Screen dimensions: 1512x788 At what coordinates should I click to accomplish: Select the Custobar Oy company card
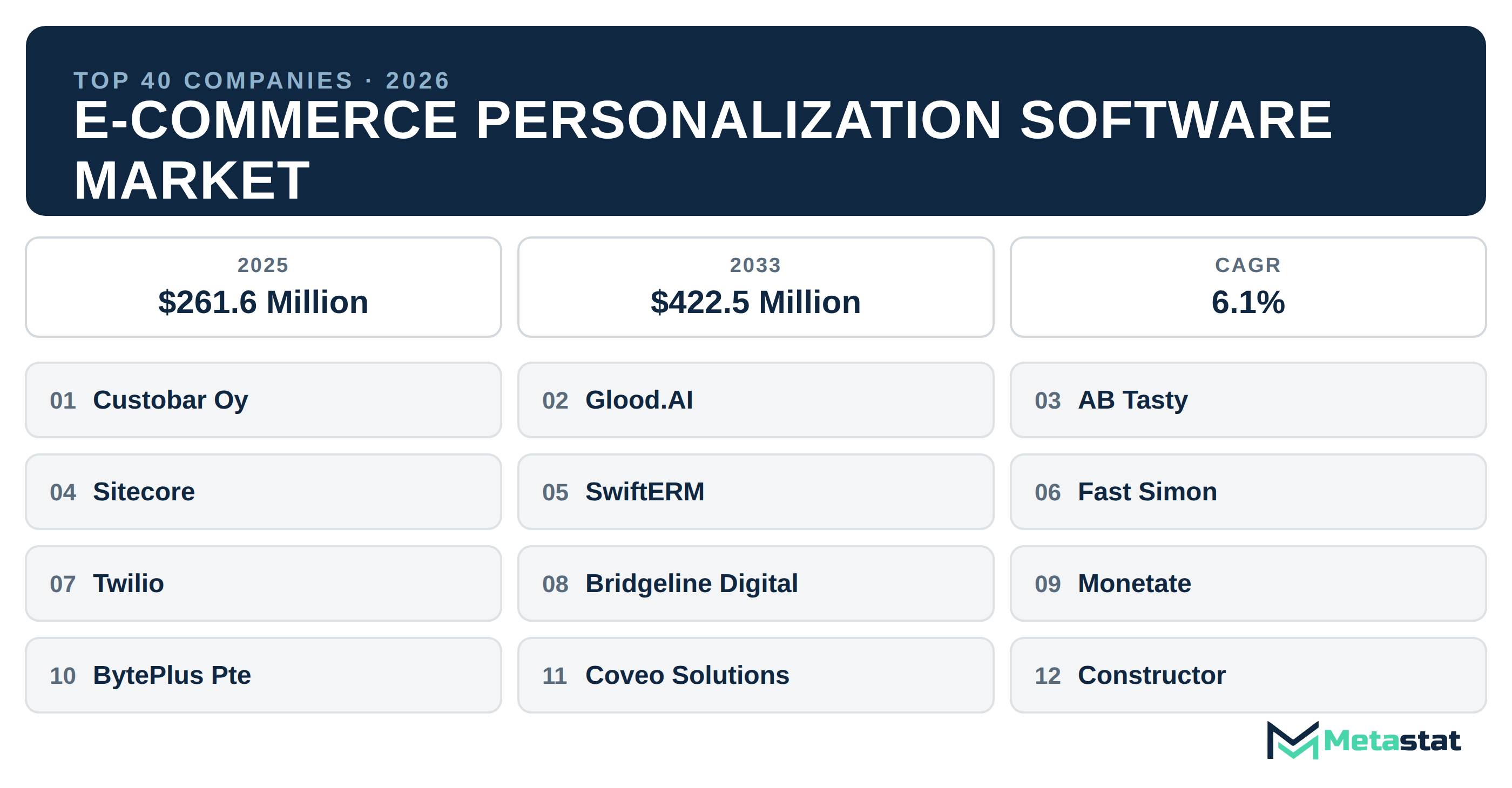point(264,400)
